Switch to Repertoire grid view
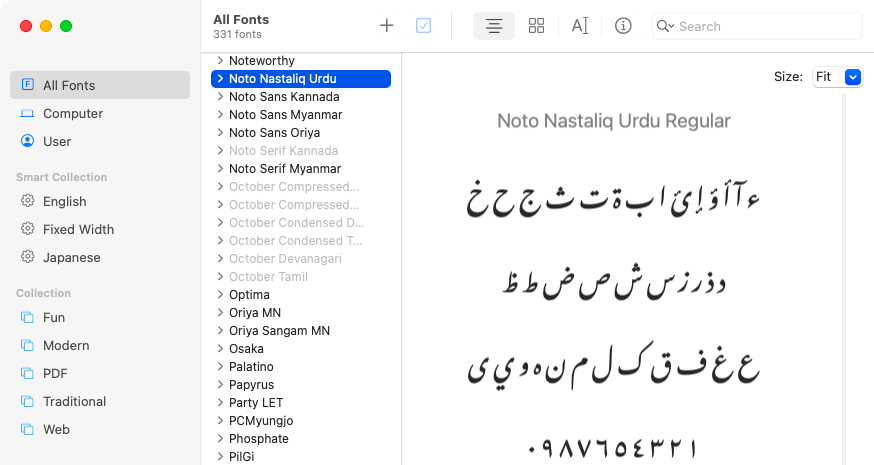The image size is (874, 465). click(x=536, y=26)
